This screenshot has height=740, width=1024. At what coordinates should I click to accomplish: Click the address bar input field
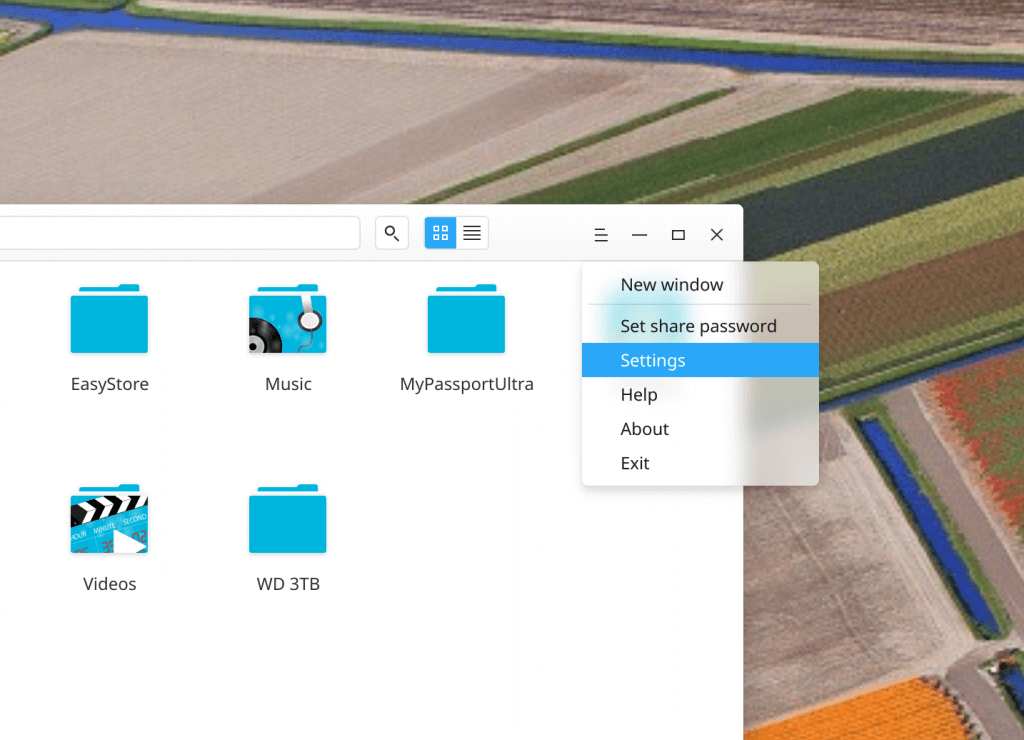pos(180,233)
